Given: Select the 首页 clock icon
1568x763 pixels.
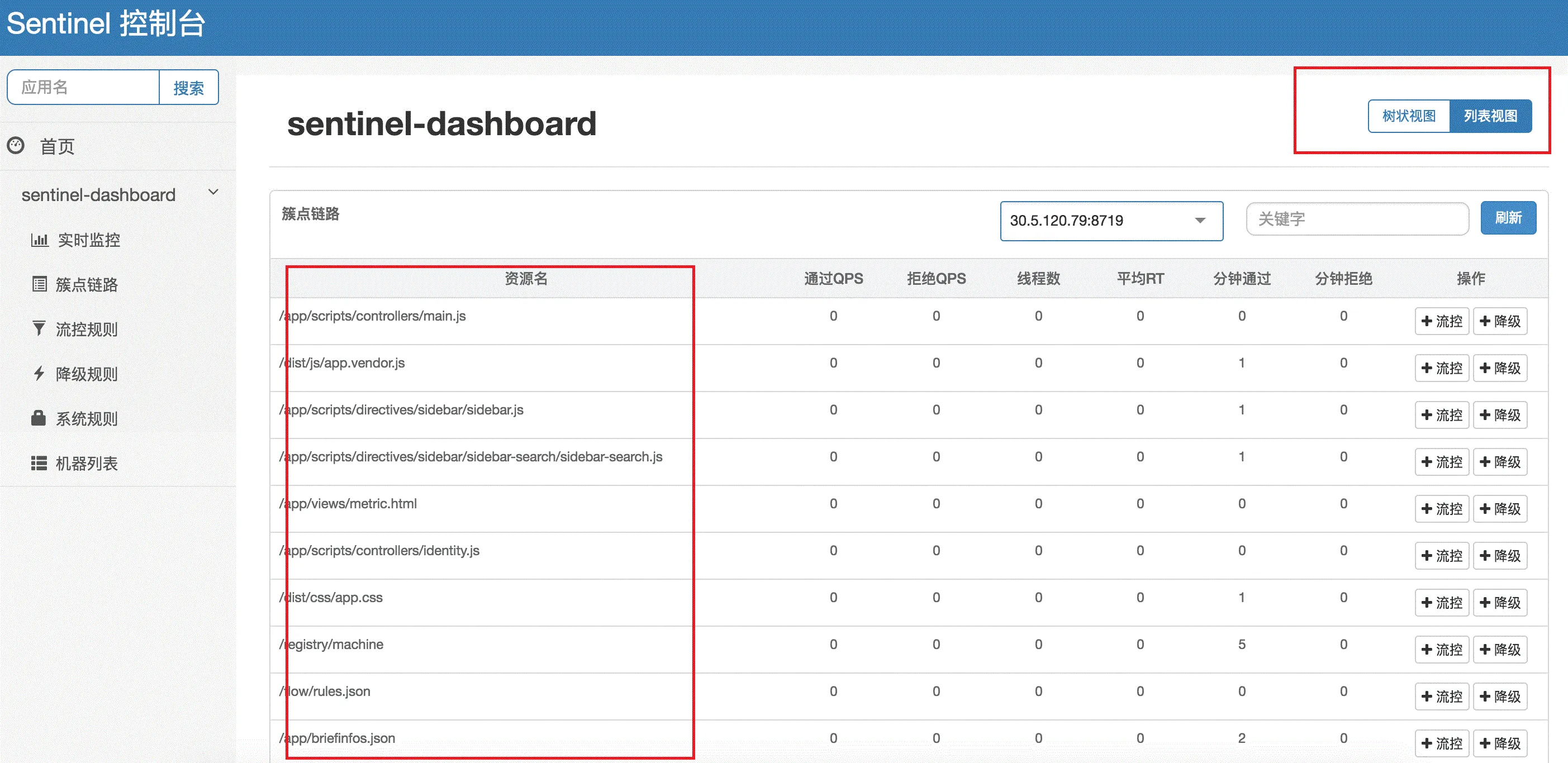Looking at the screenshot, I should [x=16, y=146].
